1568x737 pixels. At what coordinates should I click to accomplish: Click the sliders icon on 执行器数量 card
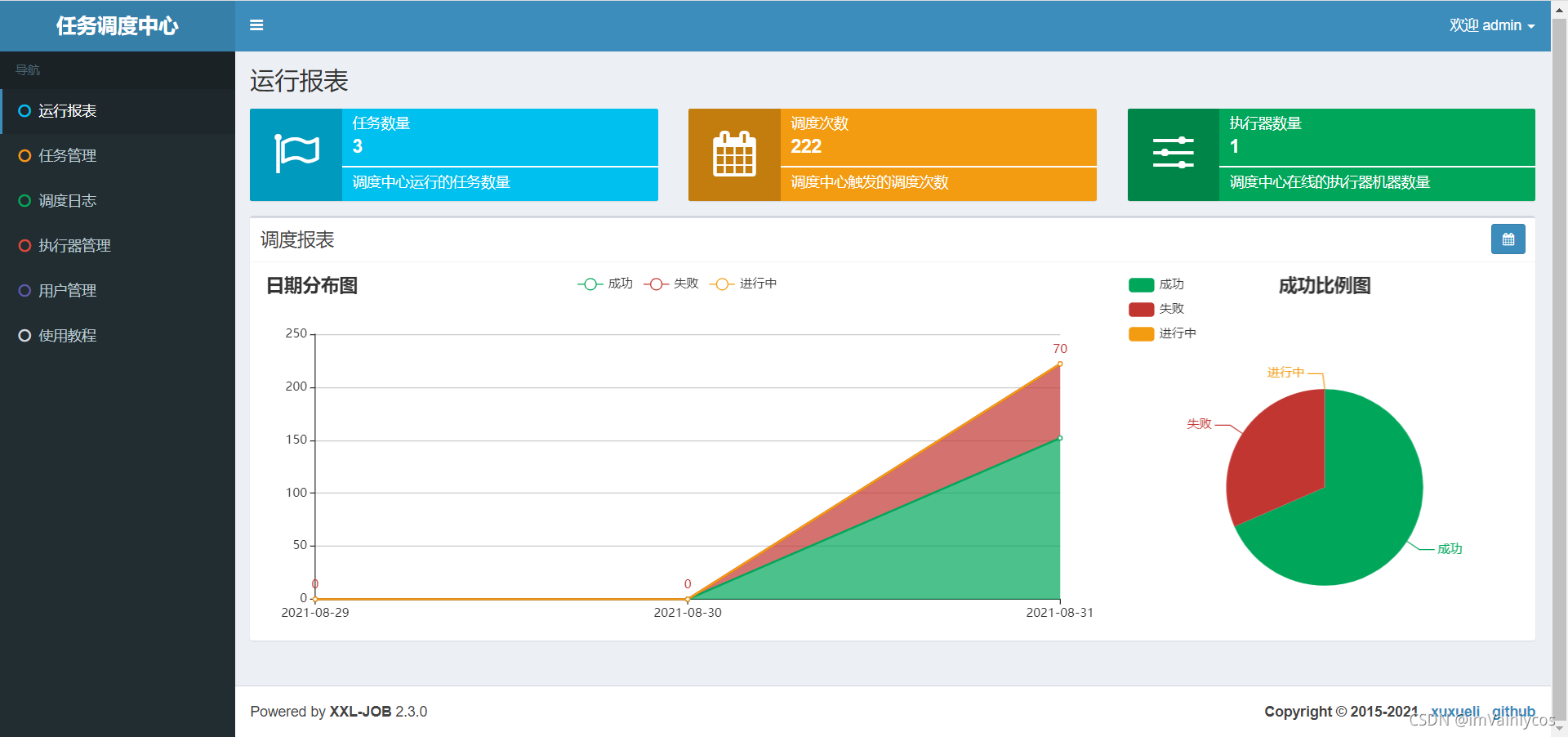(1174, 153)
